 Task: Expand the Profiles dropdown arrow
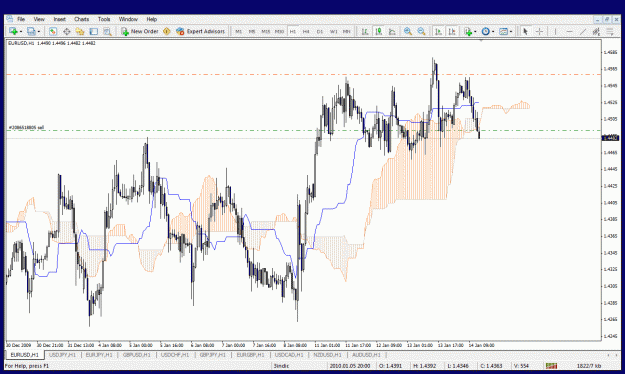(x=39, y=31)
